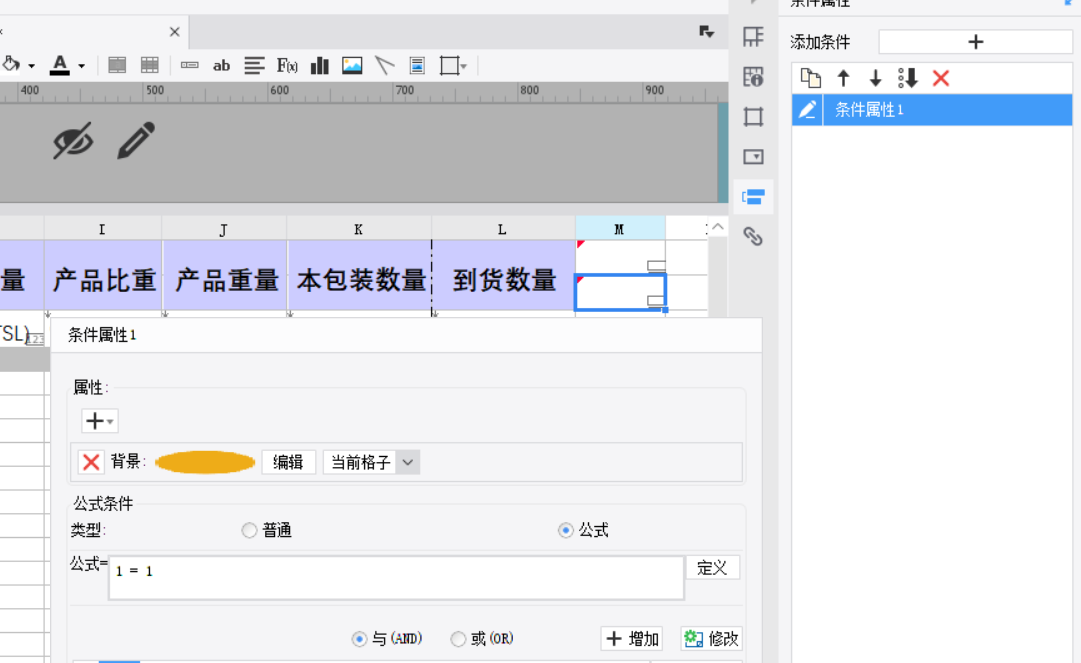This screenshot has width=1081, height=663.
Task: Add a new condition with the plus button
Action: coord(975,42)
